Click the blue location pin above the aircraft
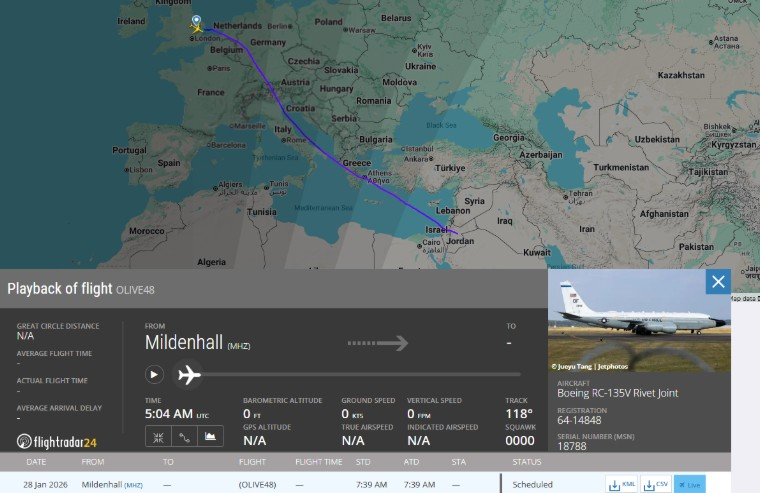 (x=196, y=19)
